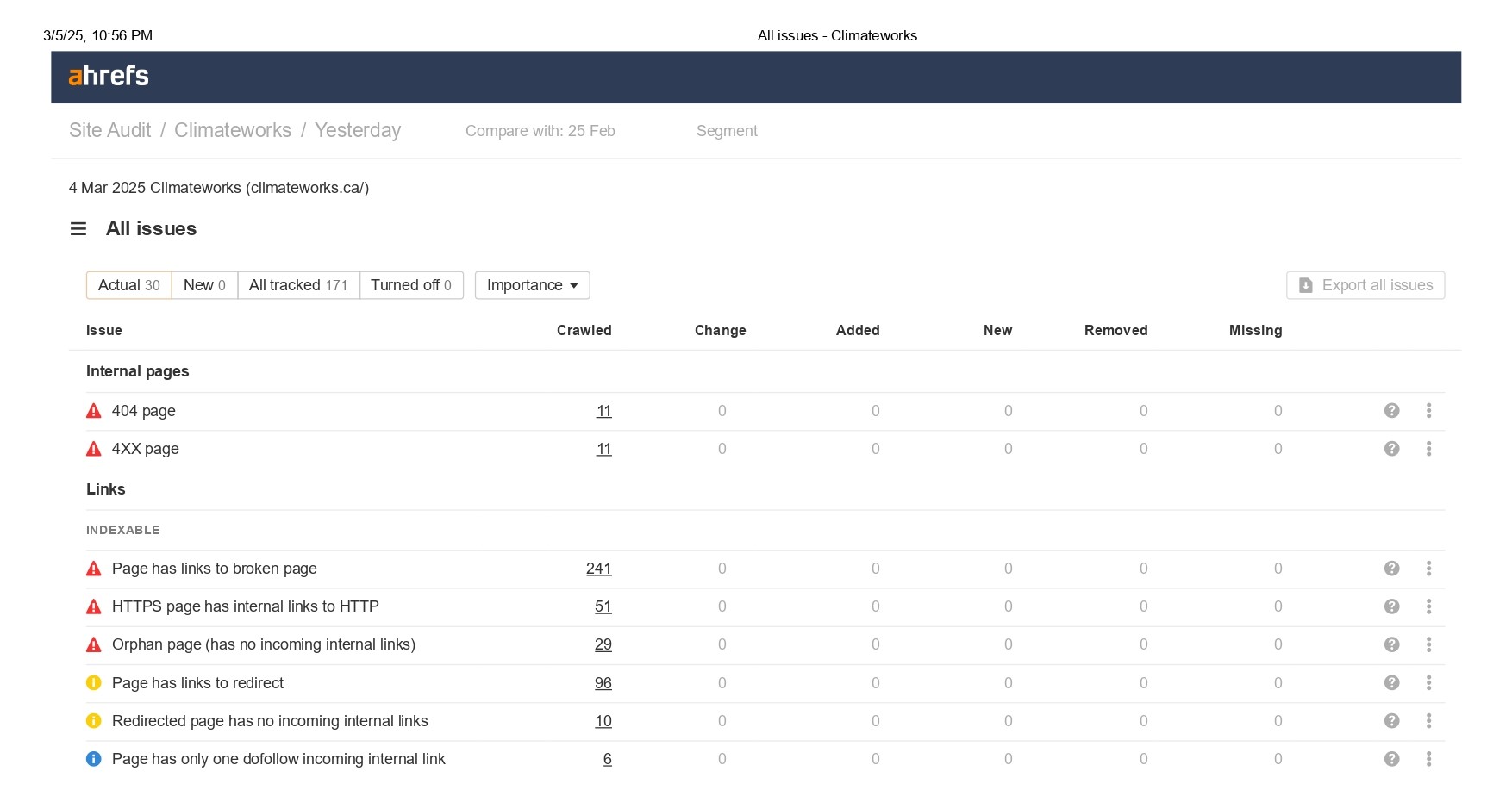Image resolution: width=1512 pixels, height=790 pixels.
Task: Open the 11 crawled count for 4XX page
Action: [x=603, y=449]
